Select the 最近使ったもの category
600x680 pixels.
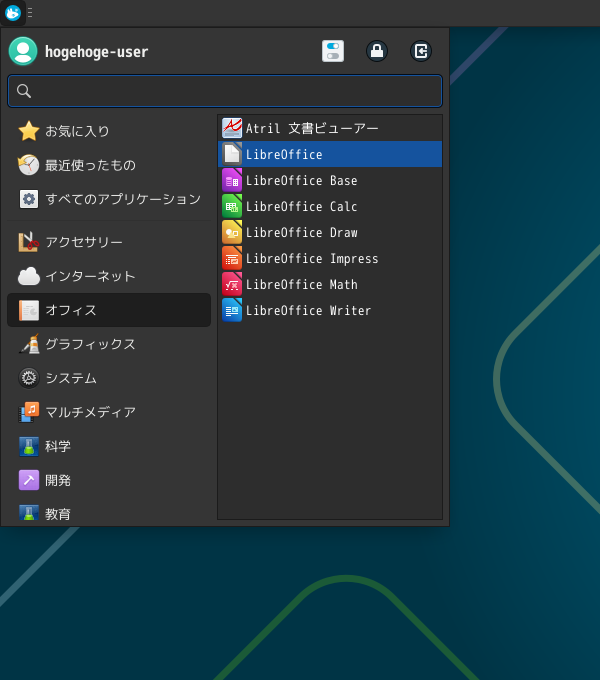click(x=109, y=165)
